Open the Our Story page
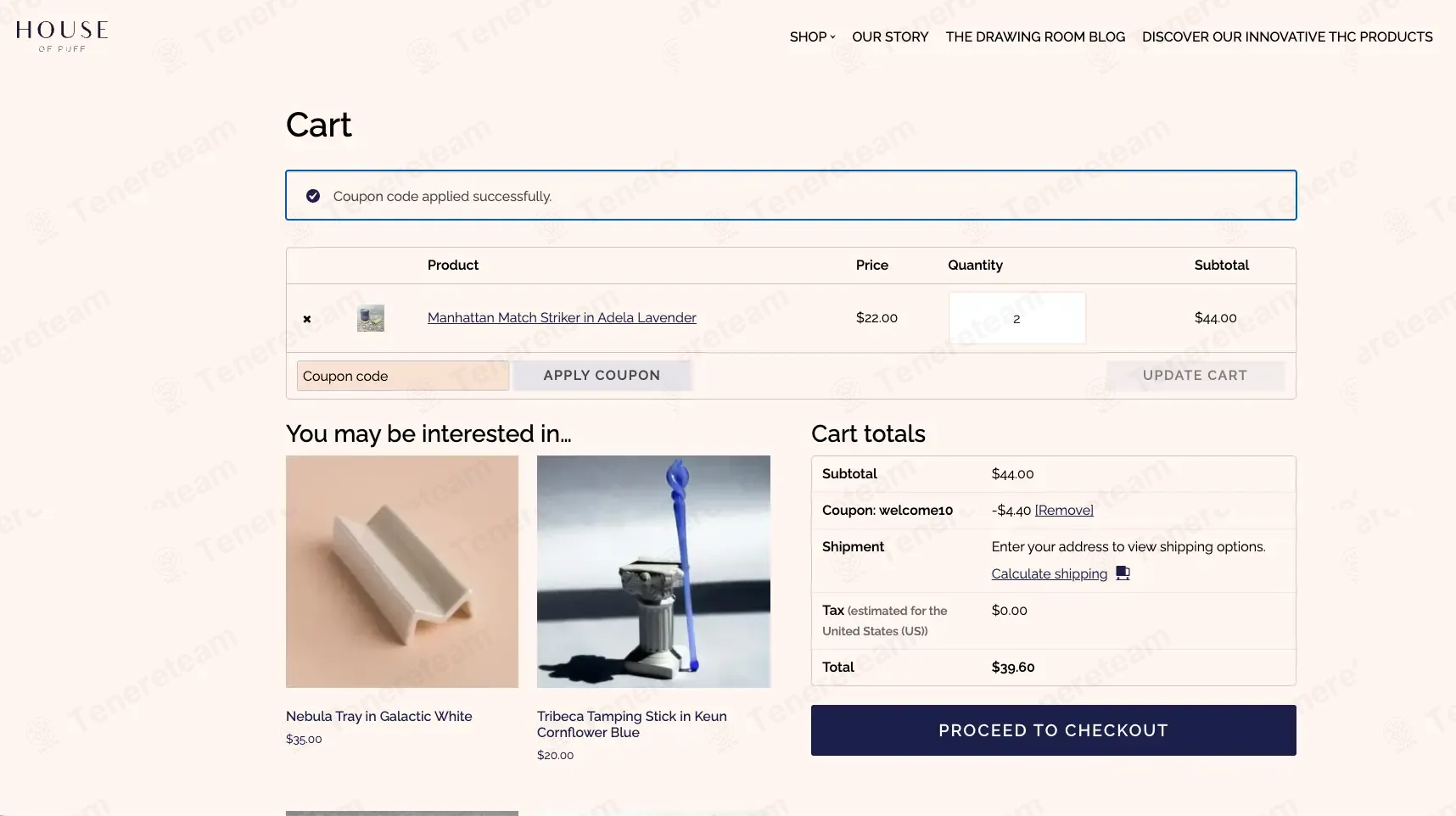Image resolution: width=1456 pixels, height=816 pixels. [890, 37]
